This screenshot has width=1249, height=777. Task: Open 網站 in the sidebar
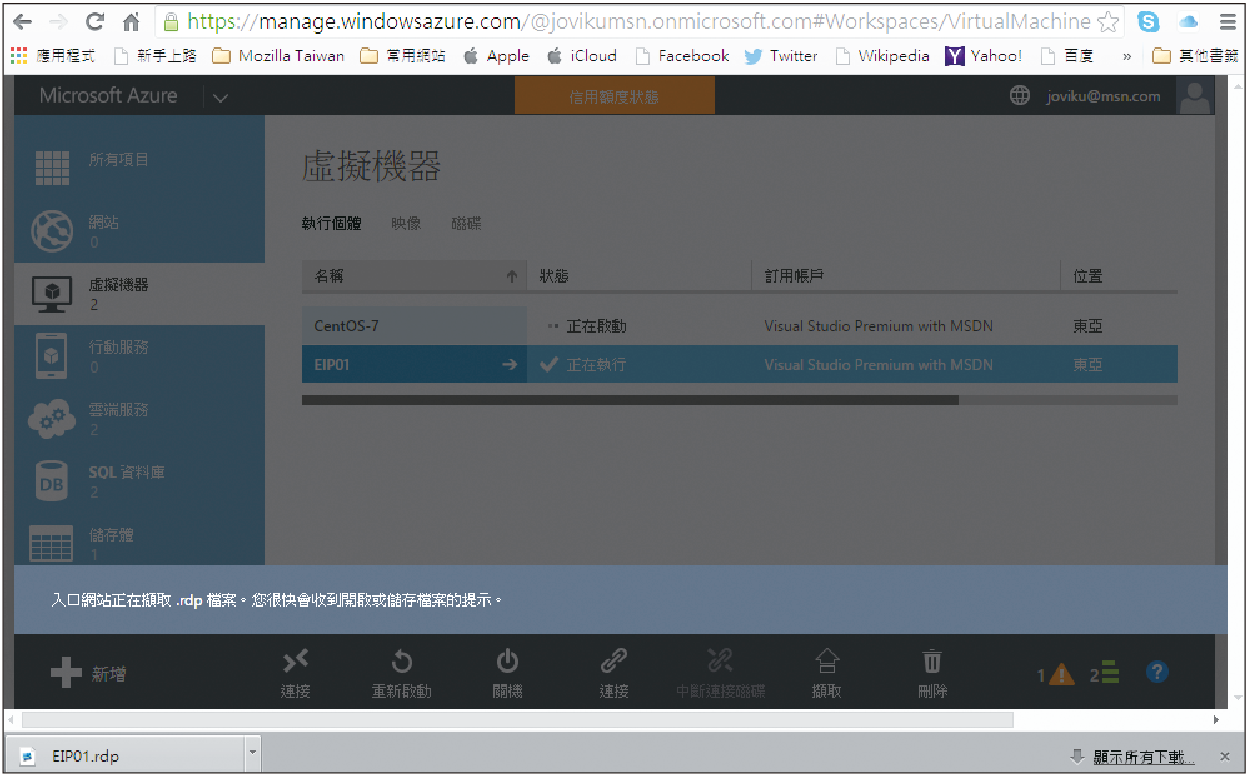pos(140,230)
